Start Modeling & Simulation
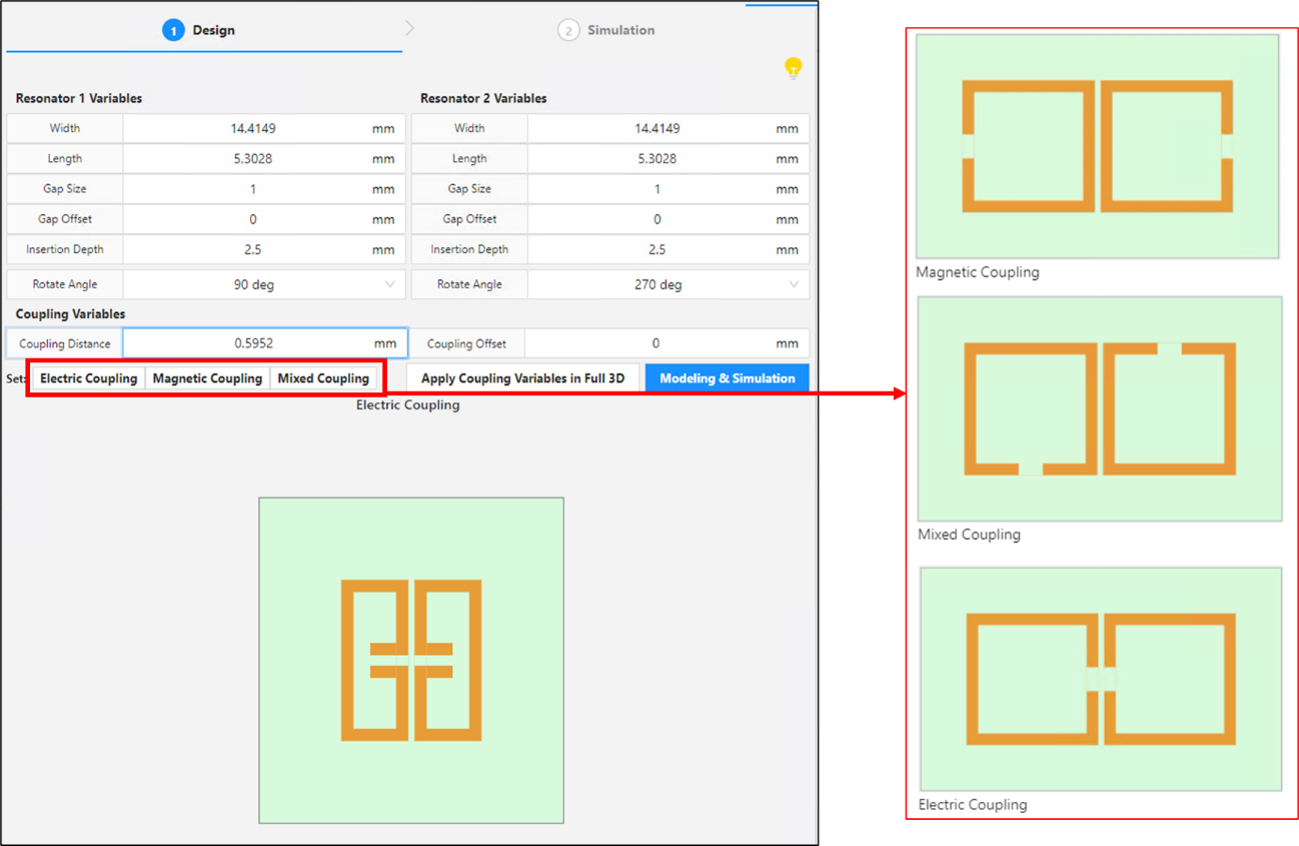The image size is (1299, 846). 727,379
